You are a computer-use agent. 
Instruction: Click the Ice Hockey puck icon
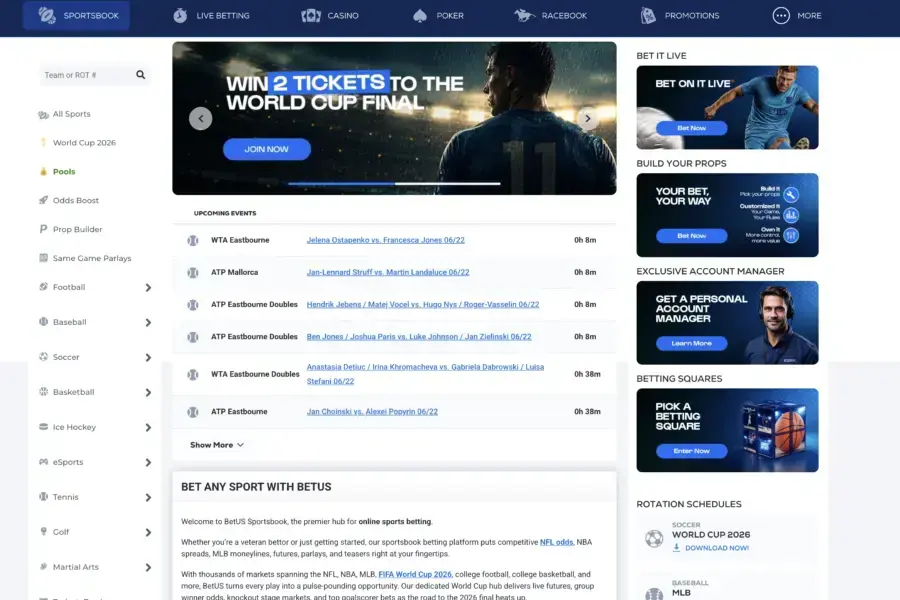43,427
